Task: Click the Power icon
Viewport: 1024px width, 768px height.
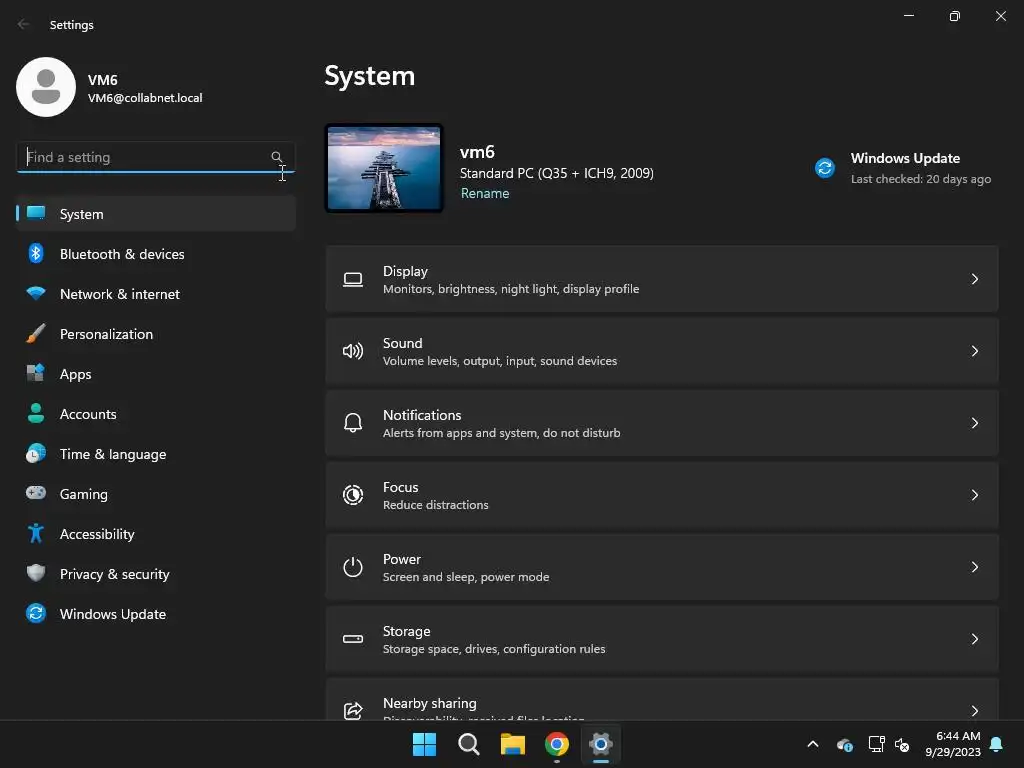Action: point(353,567)
